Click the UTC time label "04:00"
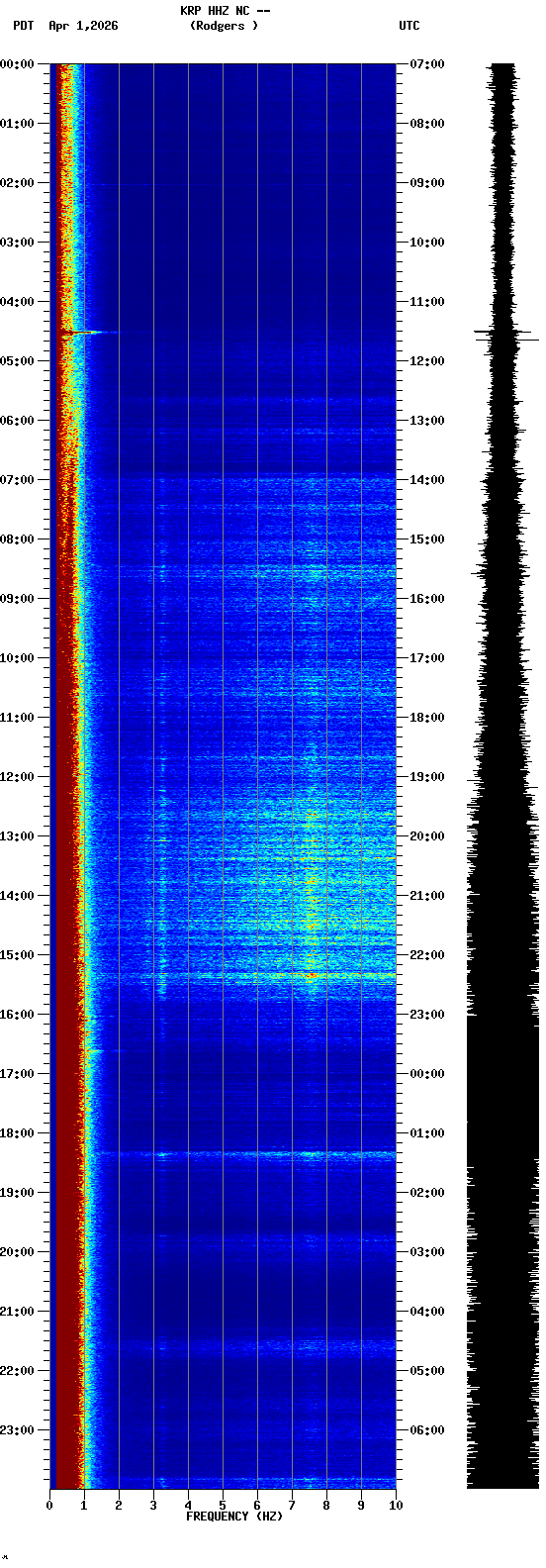This screenshot has width=546, height=1568. click(427, 1312)
